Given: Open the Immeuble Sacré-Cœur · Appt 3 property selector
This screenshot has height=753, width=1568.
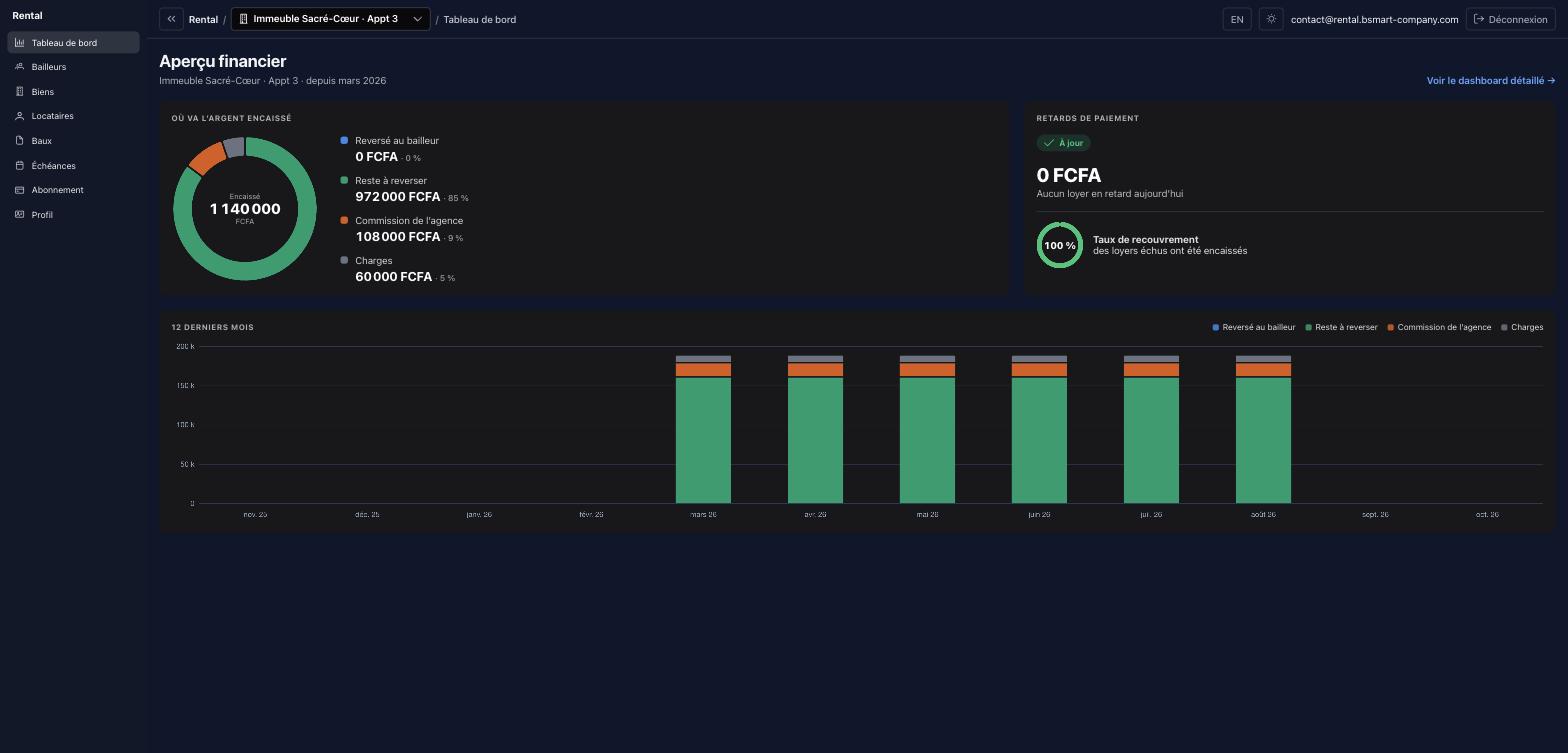Looking at the screenshot, I should [330, 19].
